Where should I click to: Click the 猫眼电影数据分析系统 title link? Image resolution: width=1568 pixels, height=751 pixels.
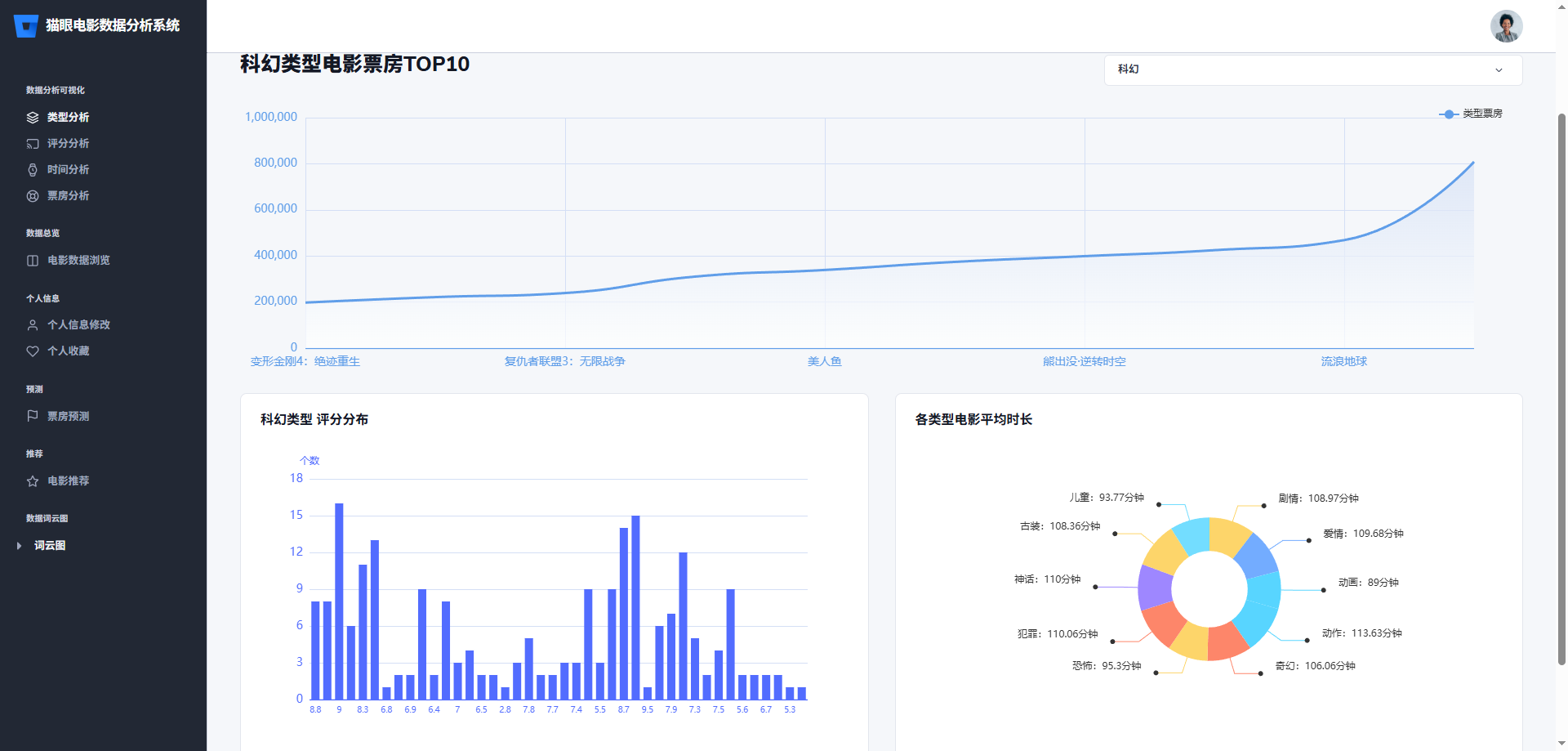pyautogui.click(x=113, y=25)
